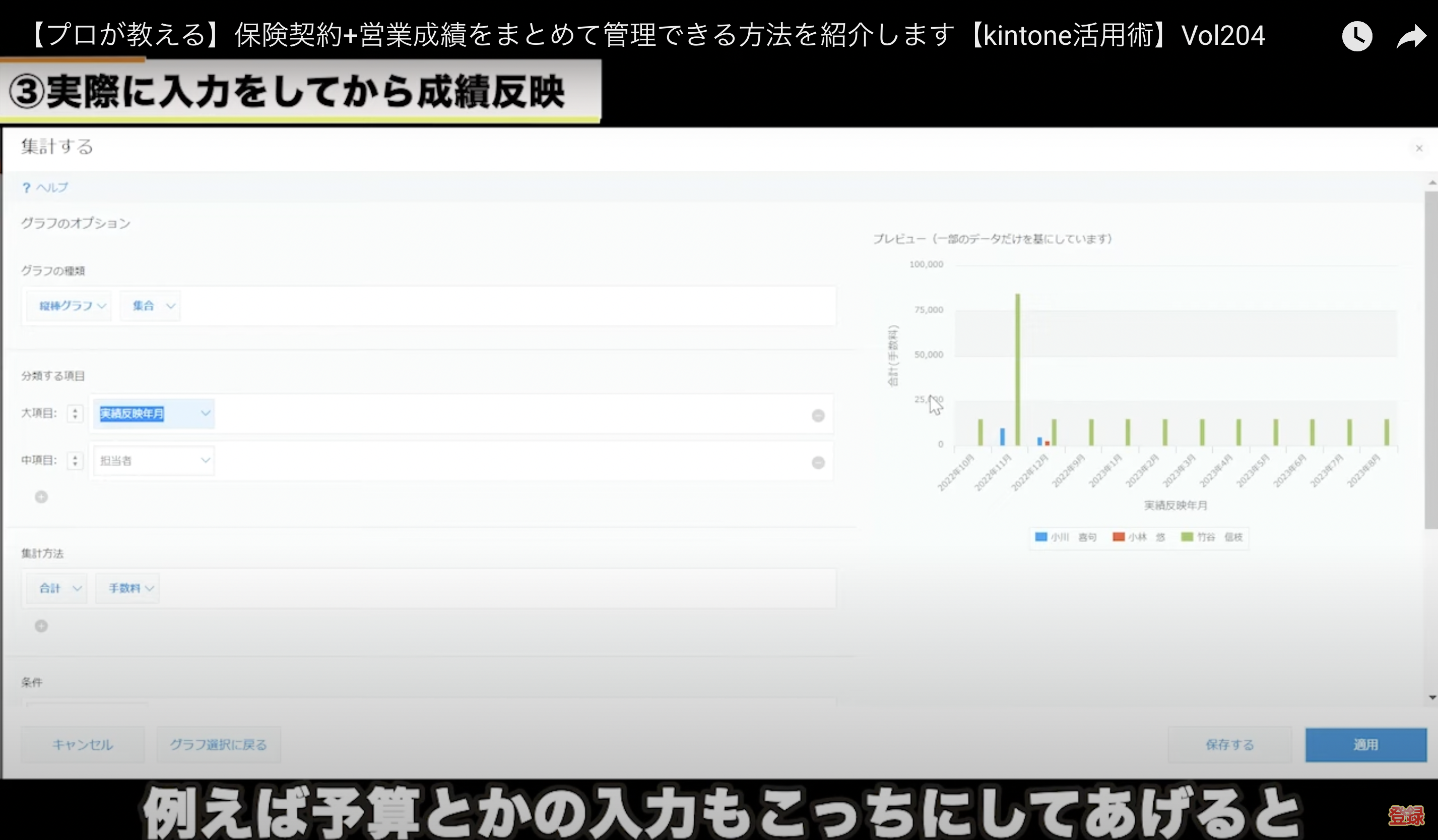Click the Watch Later clock icon
Screen dimensions: 1438x840
(1356, 36)
